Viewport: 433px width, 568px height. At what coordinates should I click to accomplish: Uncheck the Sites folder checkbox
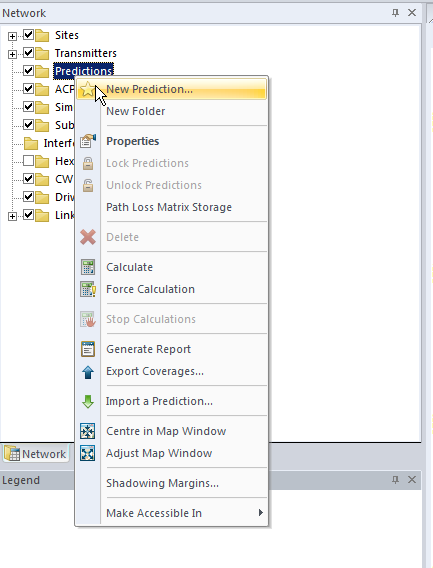(28, 35)
